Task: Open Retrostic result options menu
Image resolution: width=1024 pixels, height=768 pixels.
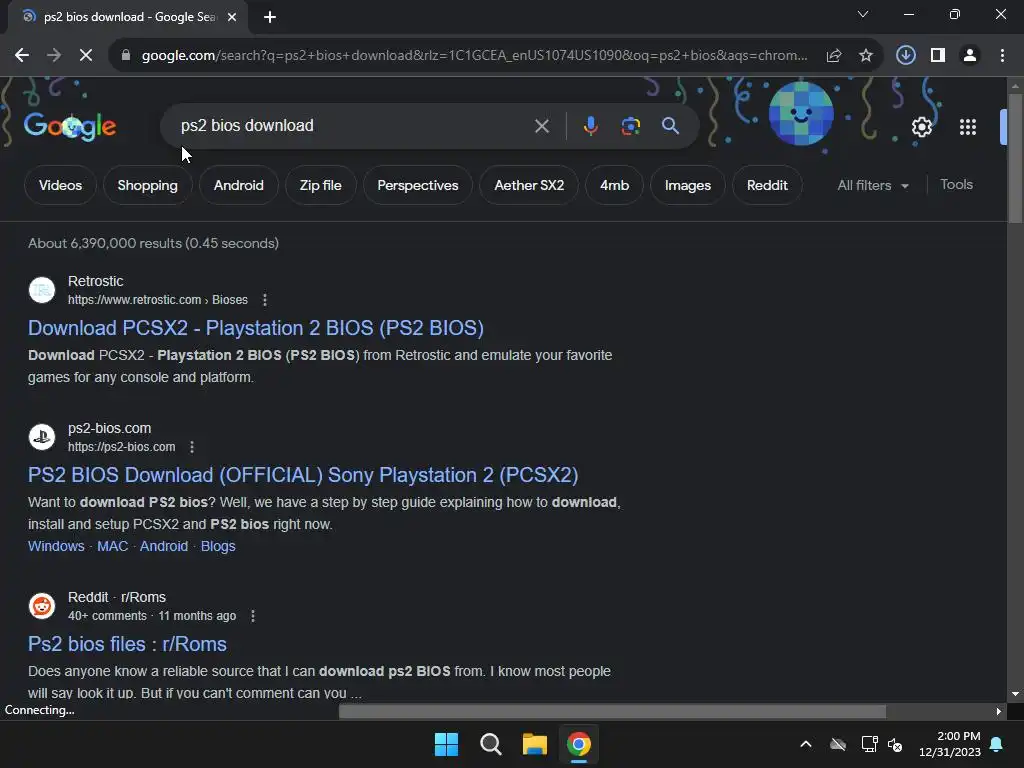Action: coord(264,300)
